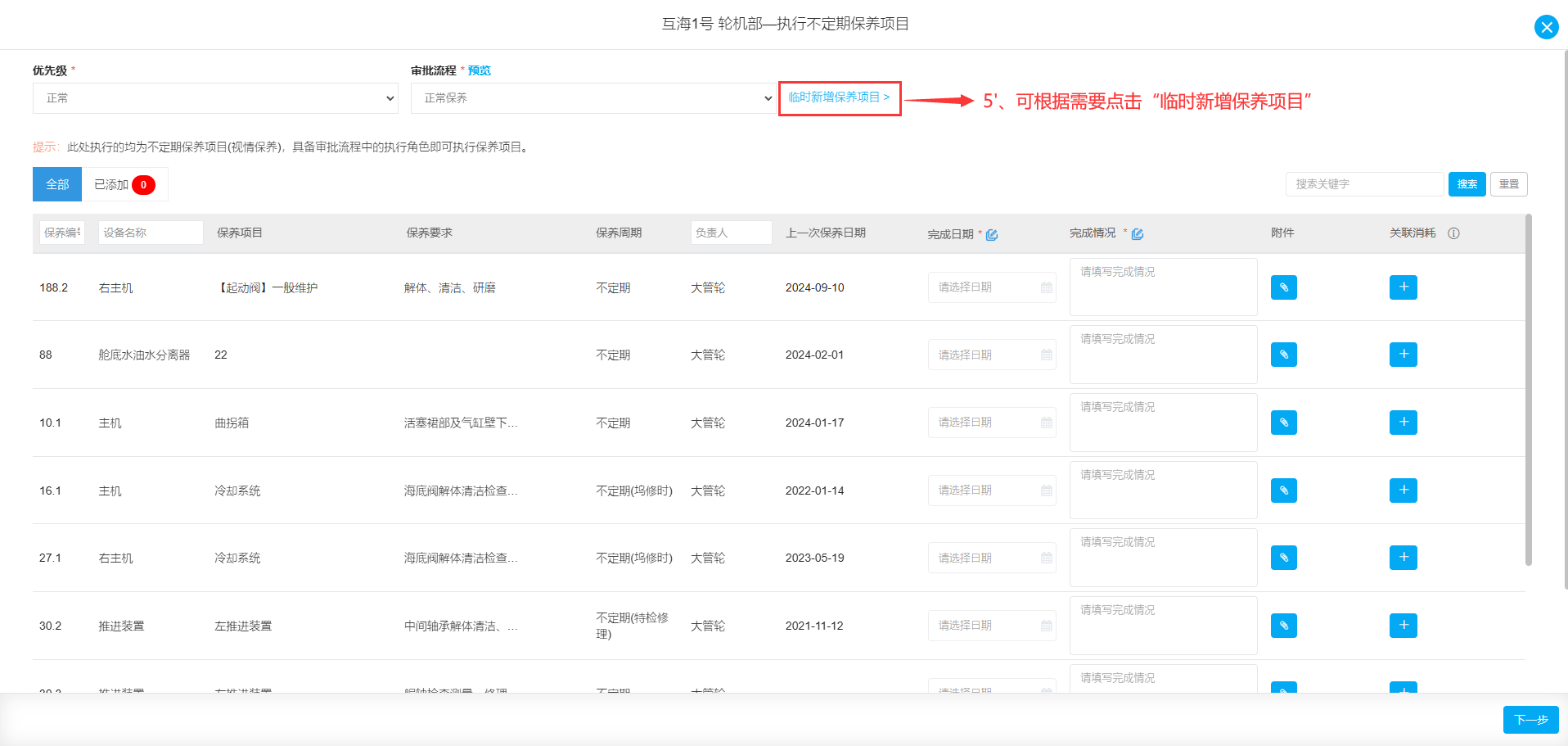Click the attachment icon for row 88

tap(1284, 355)
